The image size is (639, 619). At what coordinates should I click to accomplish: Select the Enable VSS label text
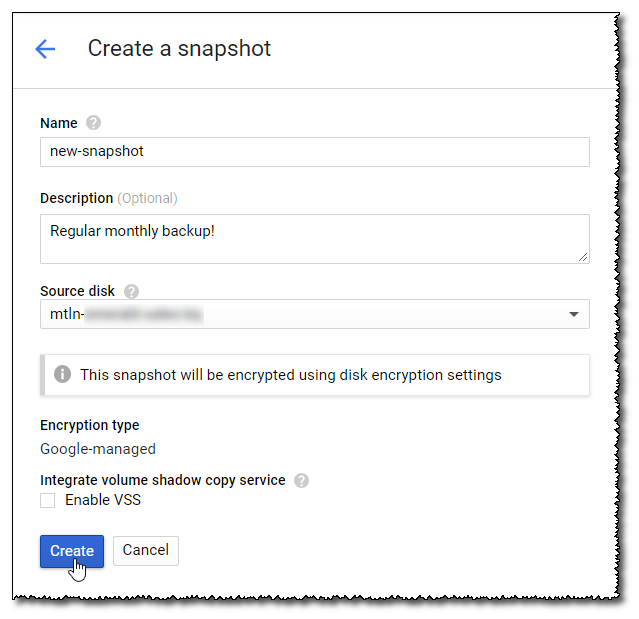click(103, 500)
